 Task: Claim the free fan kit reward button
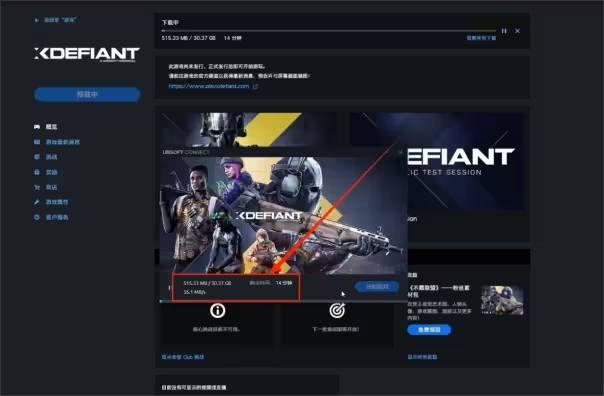coord(429,330)
